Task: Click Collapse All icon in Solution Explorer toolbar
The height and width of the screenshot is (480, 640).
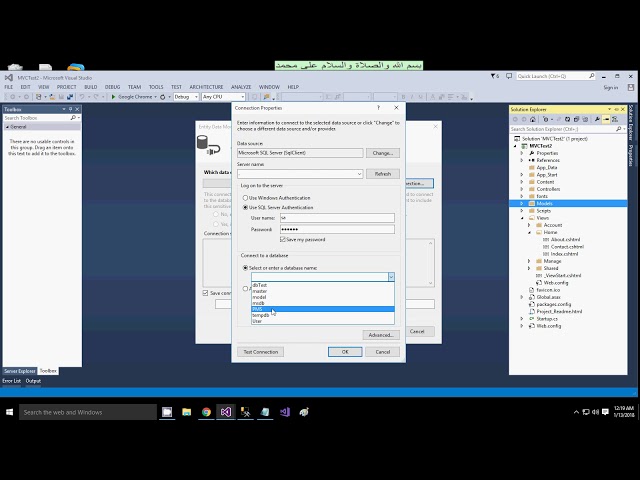Action: [x=576, y=119]
